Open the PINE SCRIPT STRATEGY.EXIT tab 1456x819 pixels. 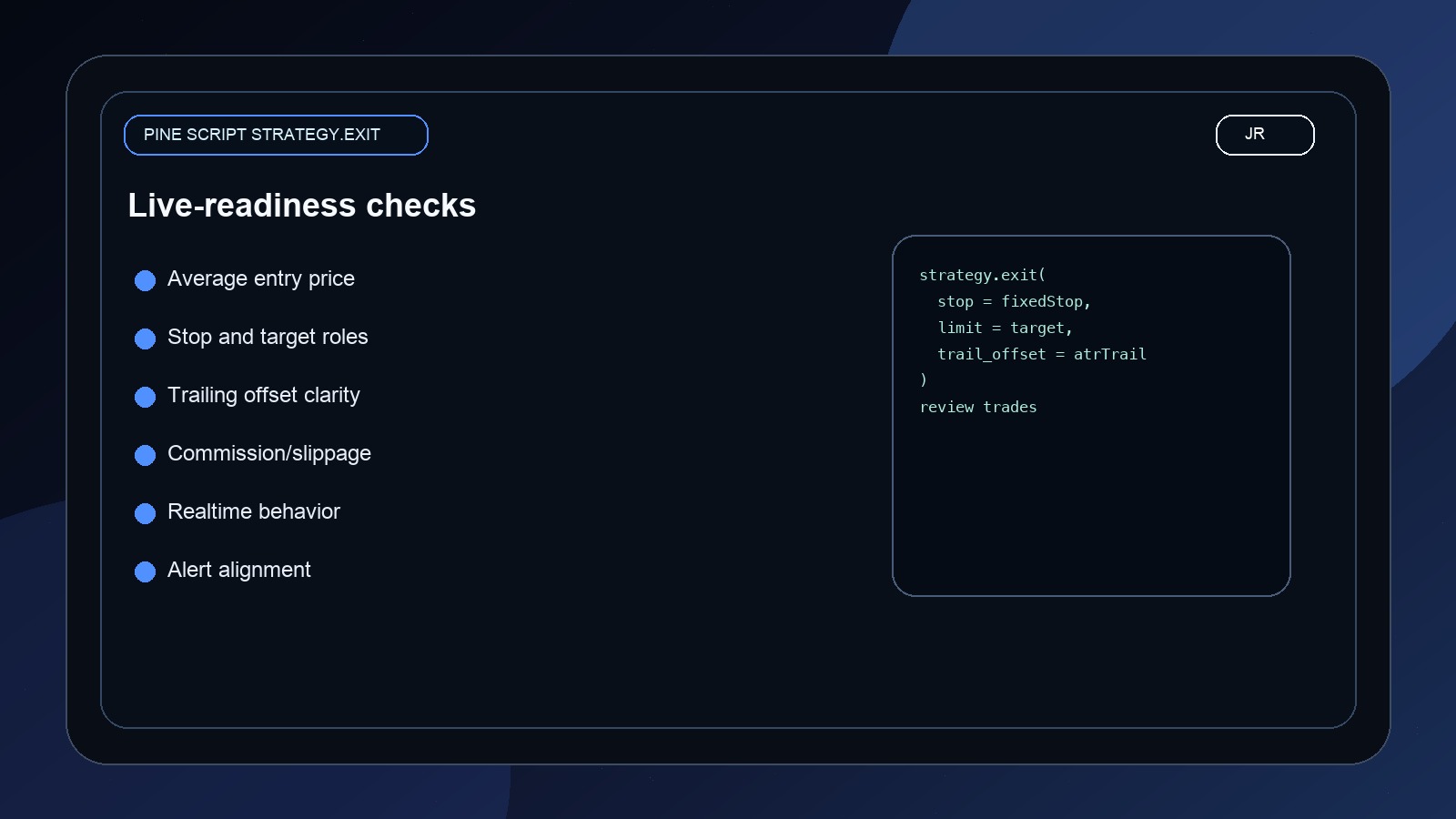275,134
